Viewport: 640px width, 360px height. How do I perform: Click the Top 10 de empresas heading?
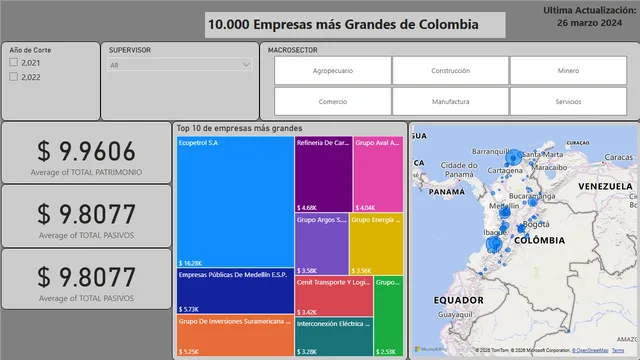pos(239,128)
